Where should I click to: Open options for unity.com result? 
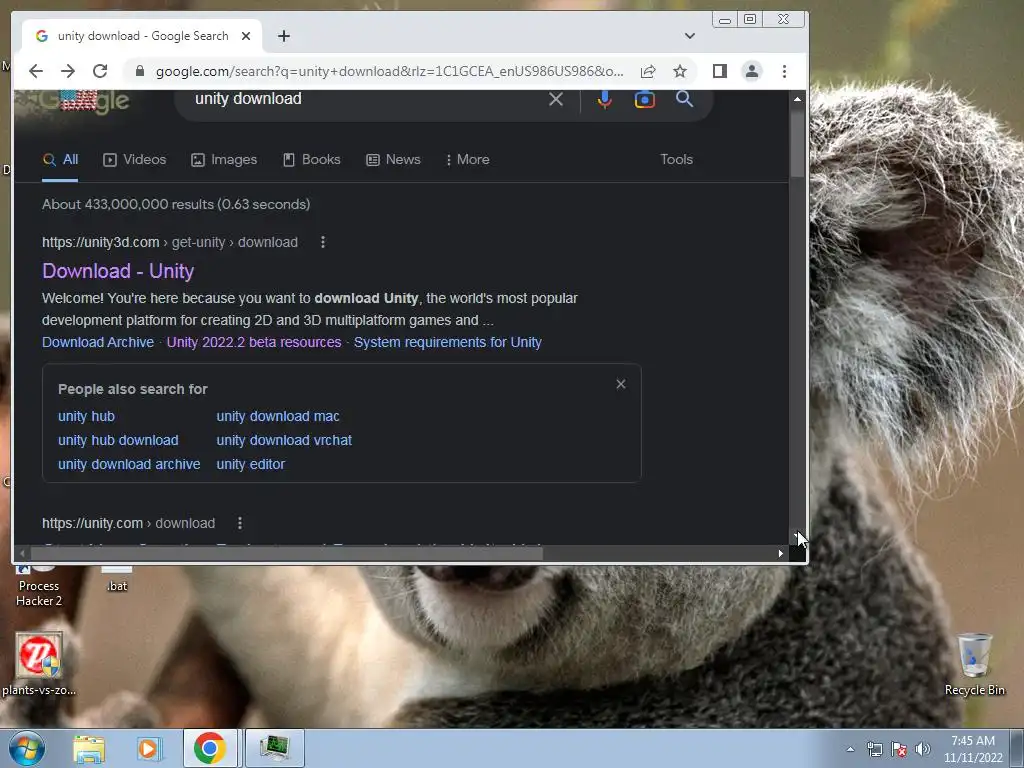click(240, 523)
